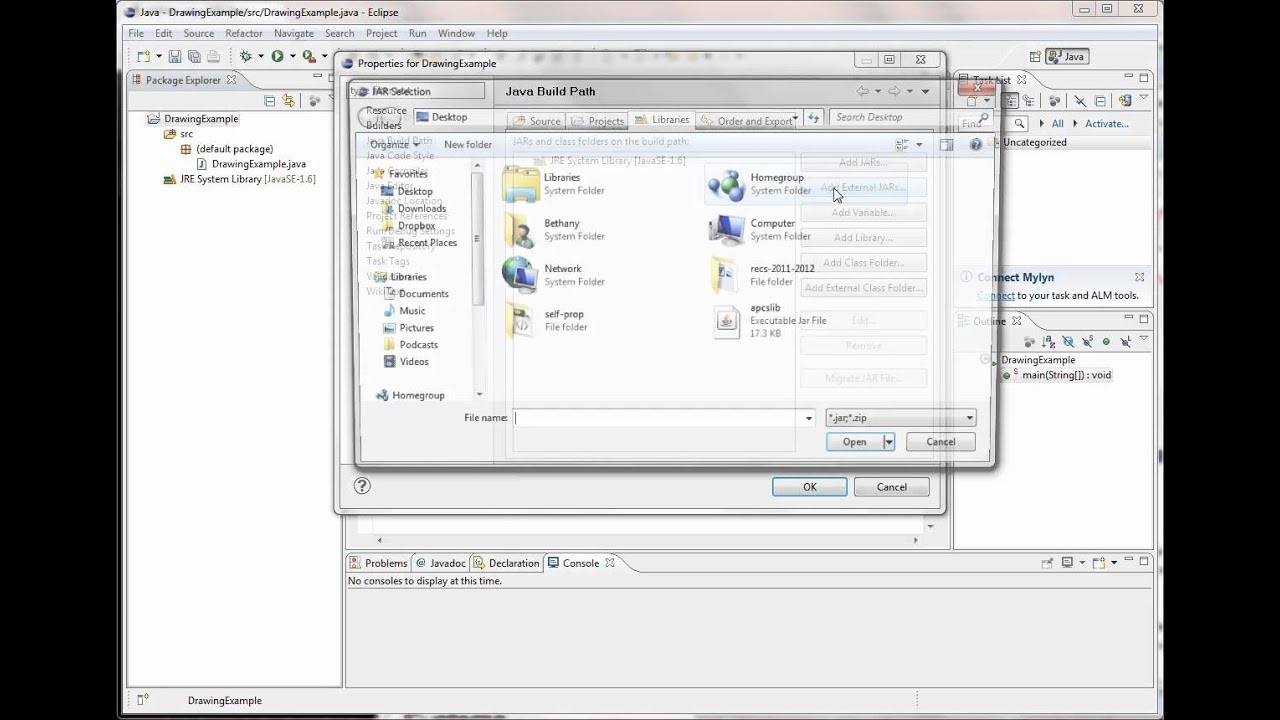Screen dimensions: 1280x720
Task: Open the Organize dropdown menu
Action: click(394, 144)
